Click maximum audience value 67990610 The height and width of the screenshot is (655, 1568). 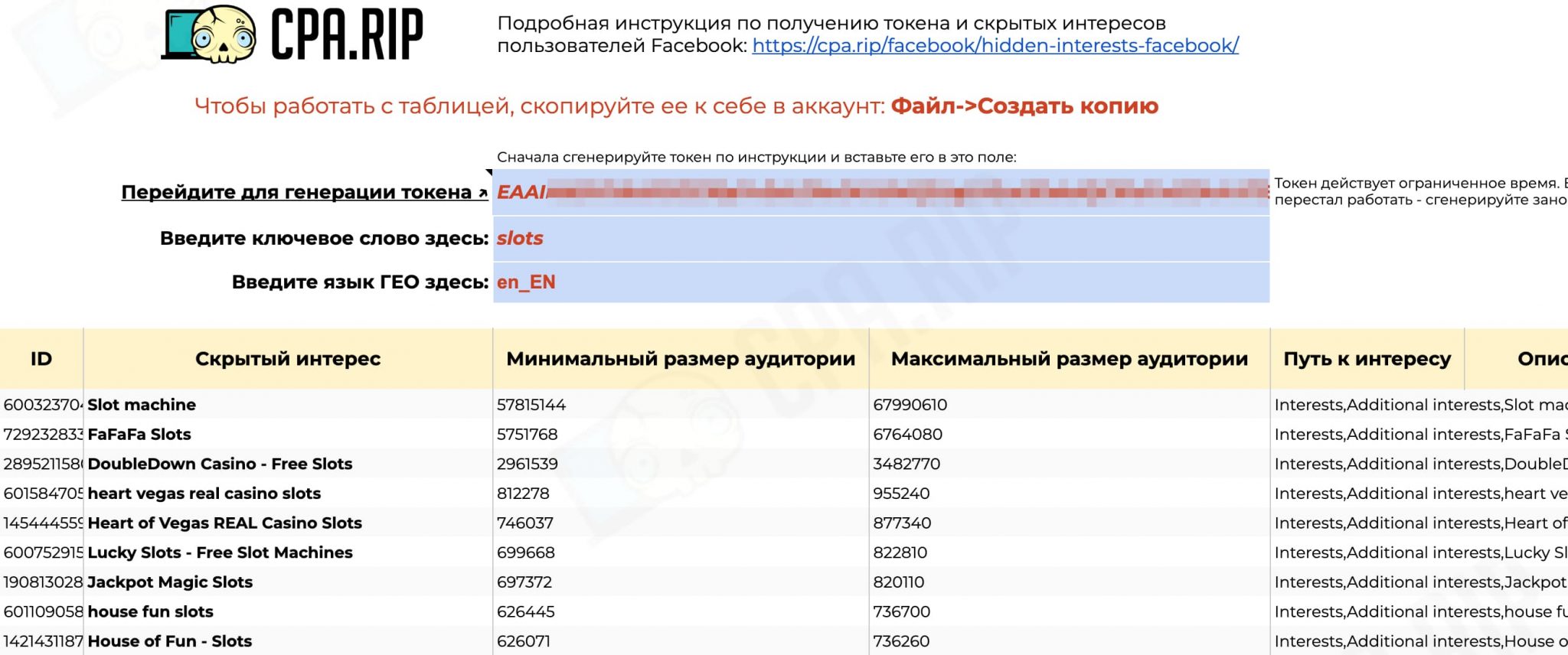910,405
